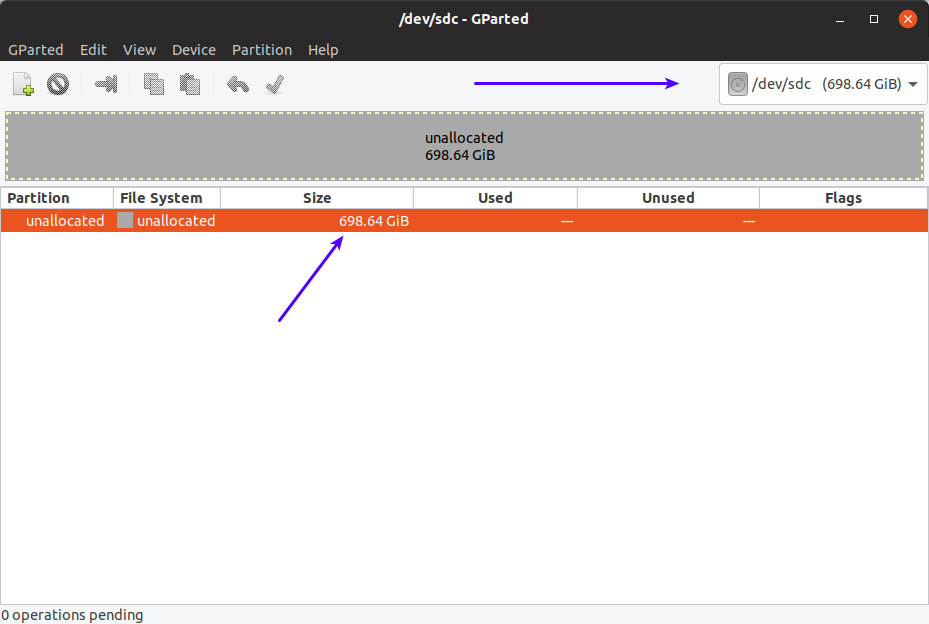This screenshot has height=624, width=929.
Task: Click the Used column header
Action: (x=495, y=198)
